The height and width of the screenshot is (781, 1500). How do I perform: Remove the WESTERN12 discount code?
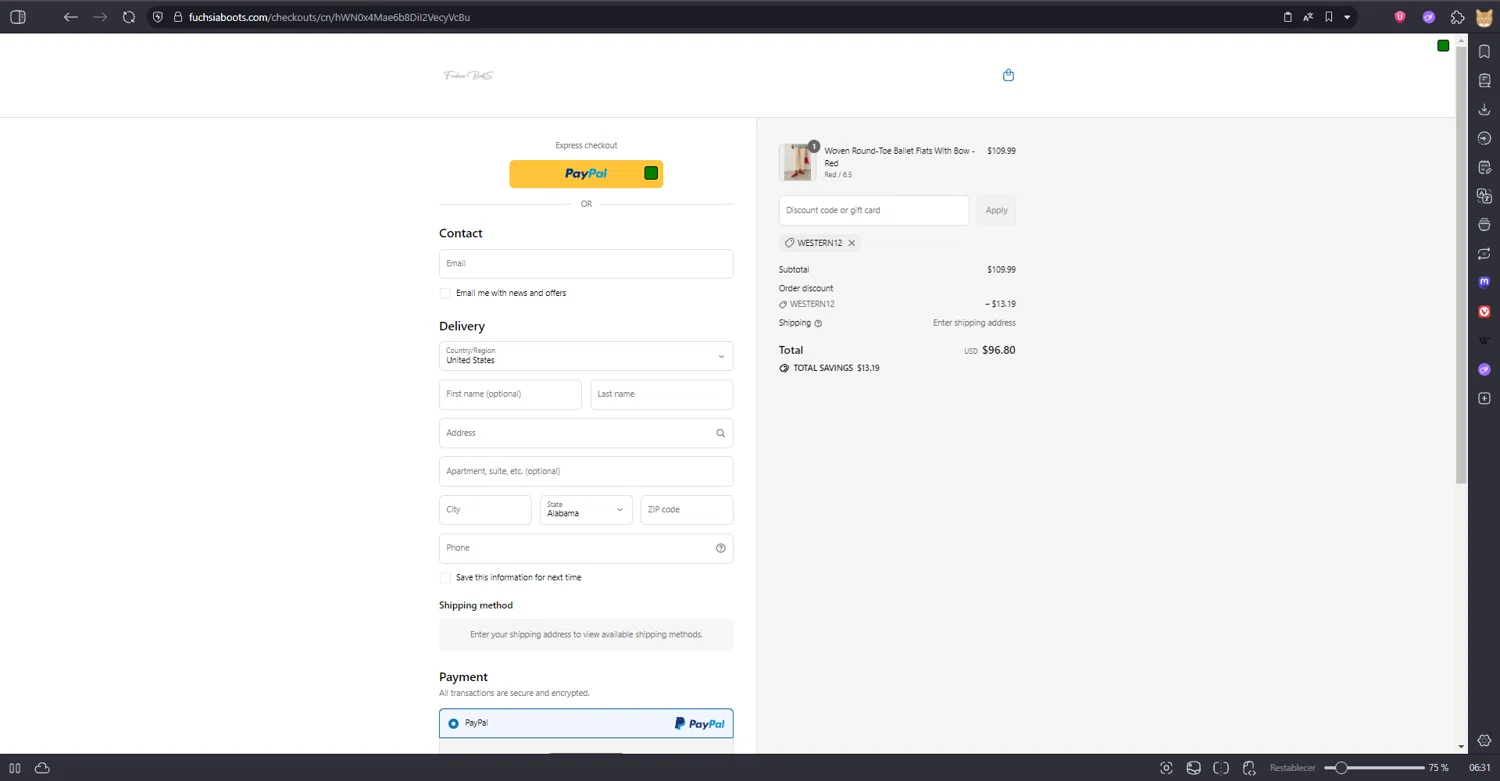click(852, 243)
